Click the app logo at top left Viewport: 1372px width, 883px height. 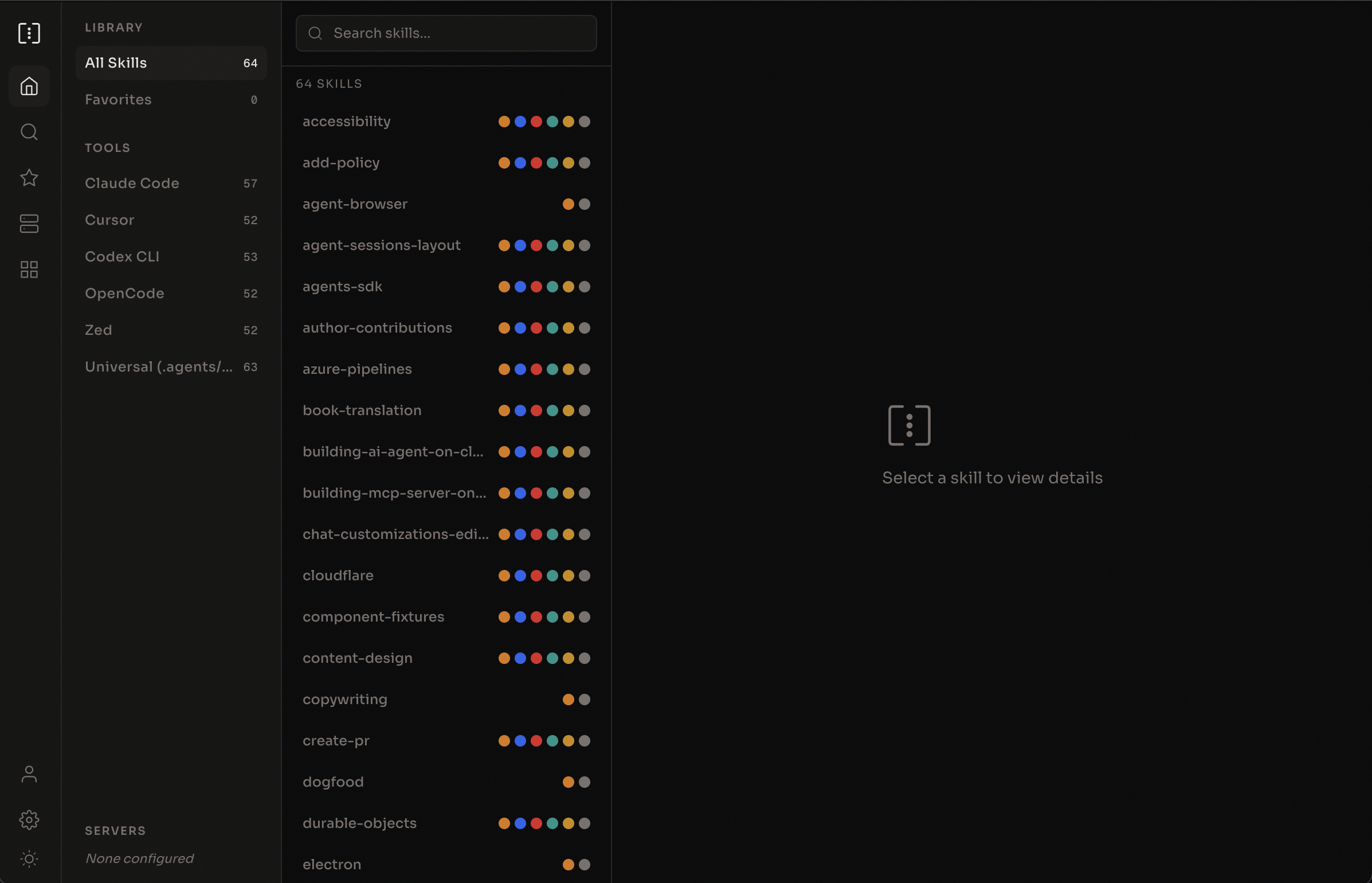tap(29, 33)
